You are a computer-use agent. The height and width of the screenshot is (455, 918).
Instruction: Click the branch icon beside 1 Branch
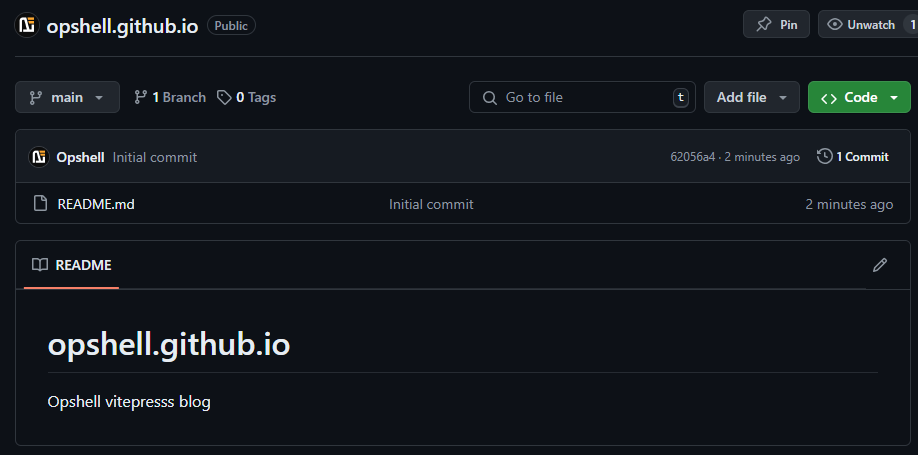pyautogui.click(x=141, y=97)
